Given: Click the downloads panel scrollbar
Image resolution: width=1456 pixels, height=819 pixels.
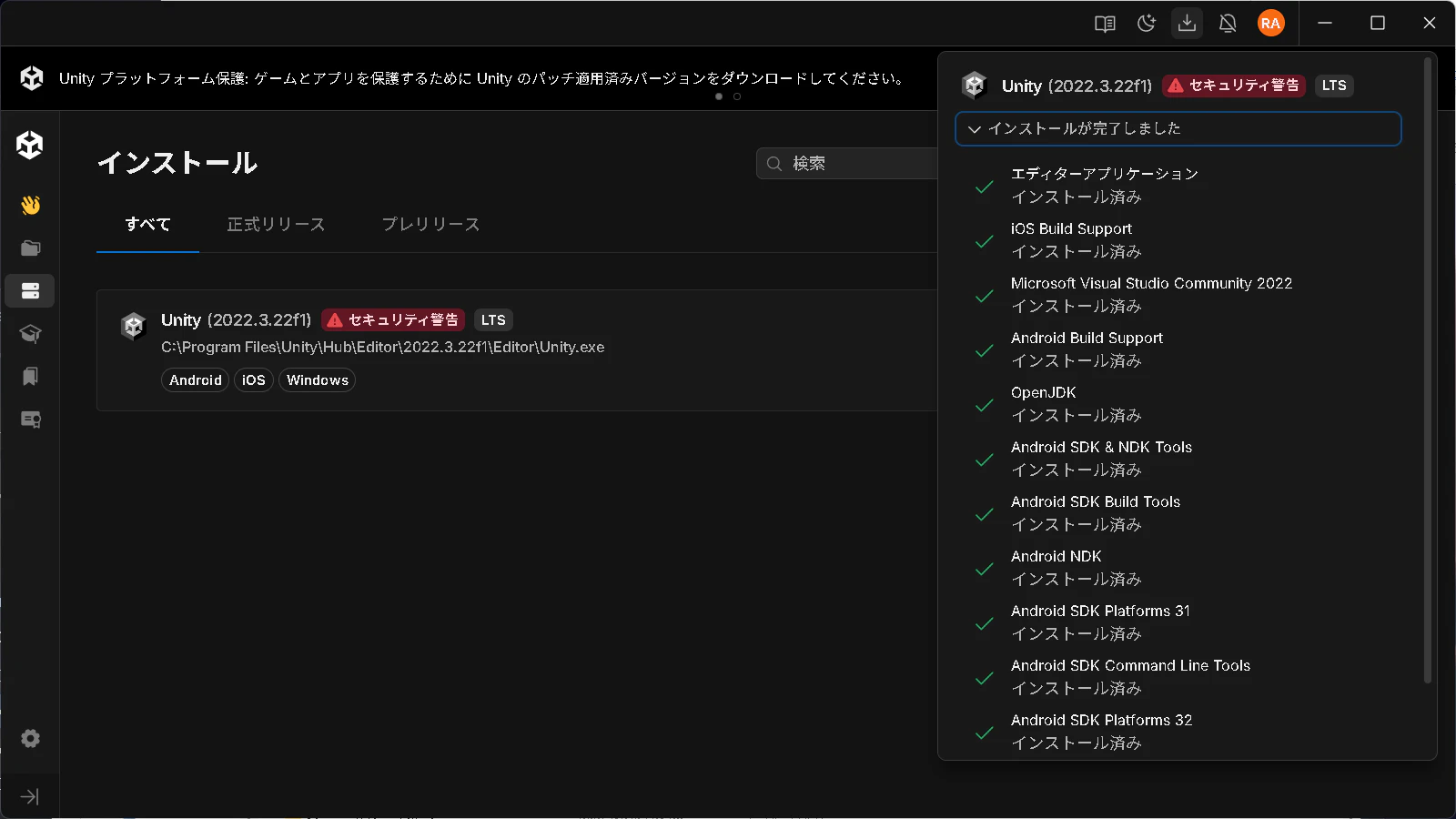Looking at the screenshot, I should (x=1427, y=369).
